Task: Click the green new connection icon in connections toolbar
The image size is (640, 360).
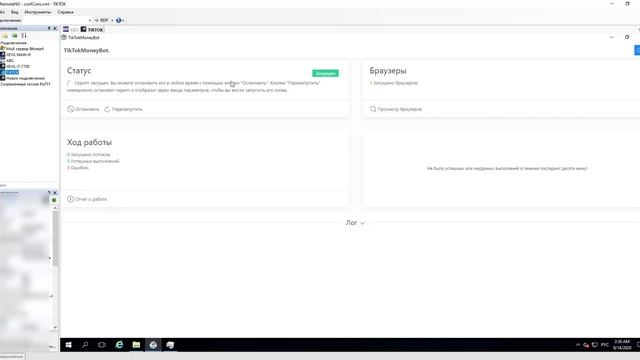Action: 15,36
